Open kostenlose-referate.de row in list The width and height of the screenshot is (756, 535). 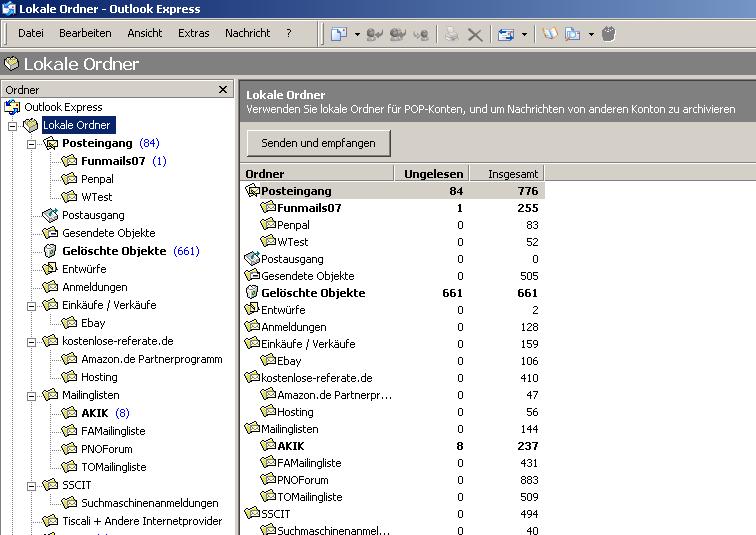[392, 378]
